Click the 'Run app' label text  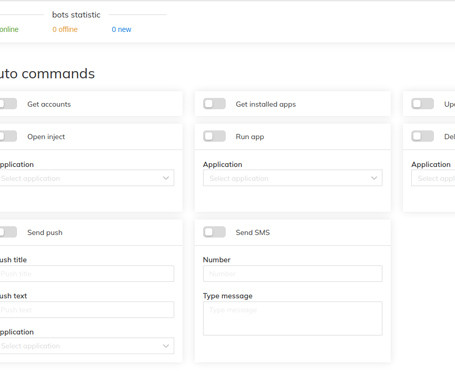[x=250, y=137]
